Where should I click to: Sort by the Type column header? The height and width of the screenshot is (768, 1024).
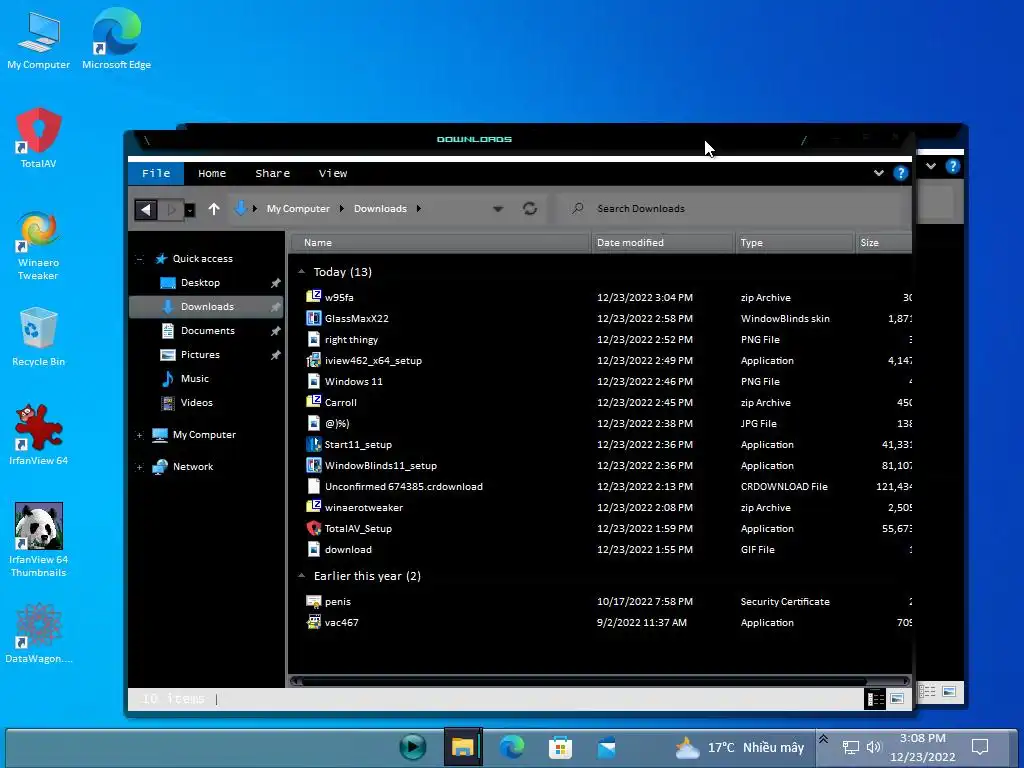(x=794, y=242)
